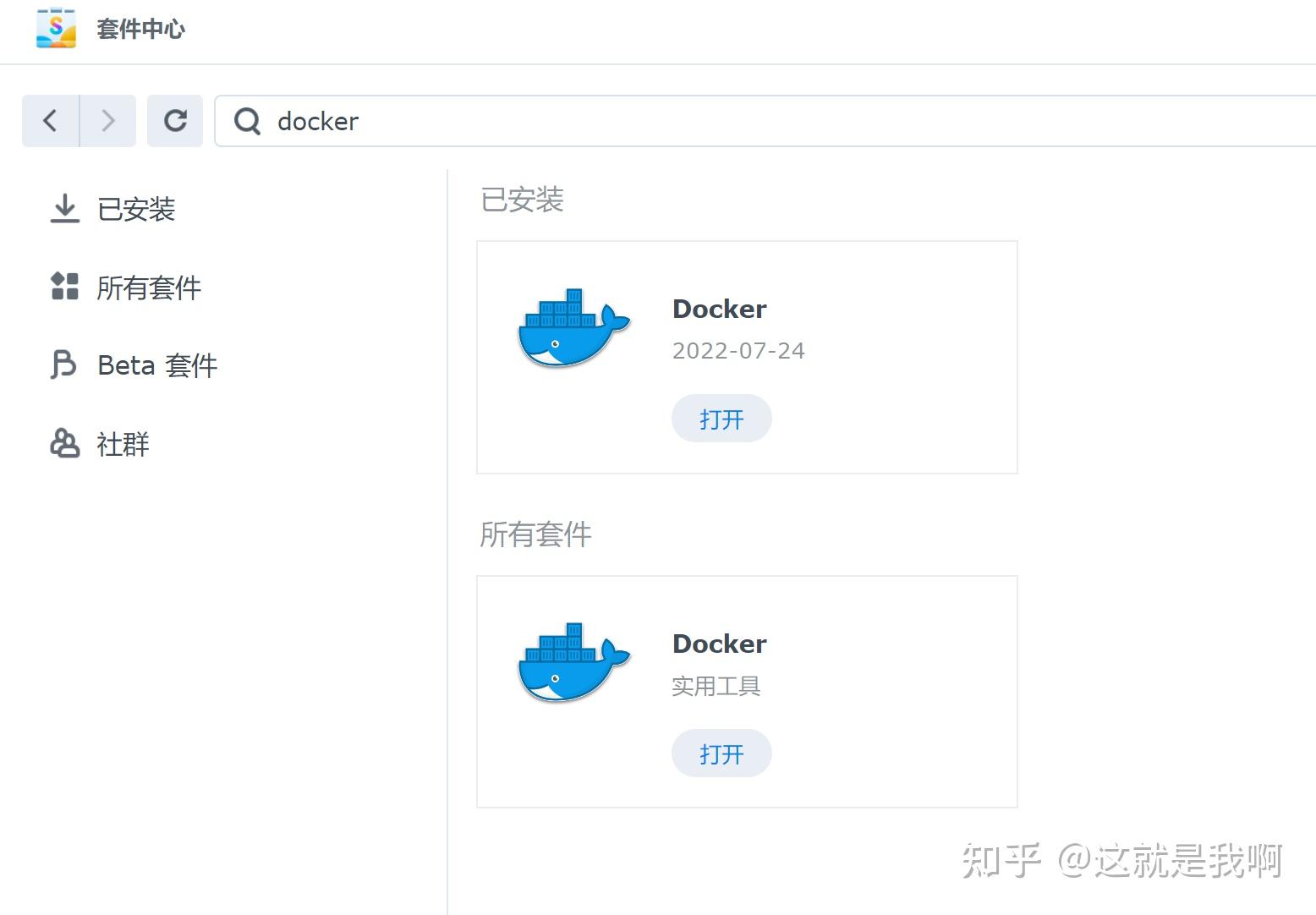Click the forward navigation arrow
This screenshot has width=1316, height=915.
108,120
